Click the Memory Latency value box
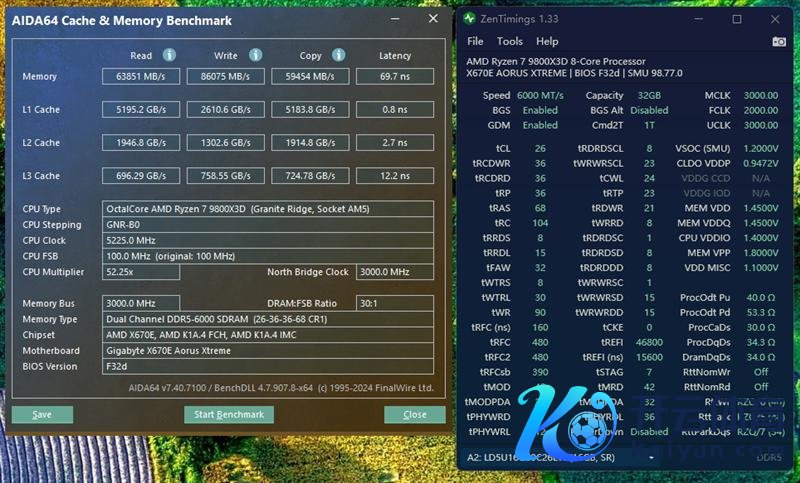 pos(395,76)
